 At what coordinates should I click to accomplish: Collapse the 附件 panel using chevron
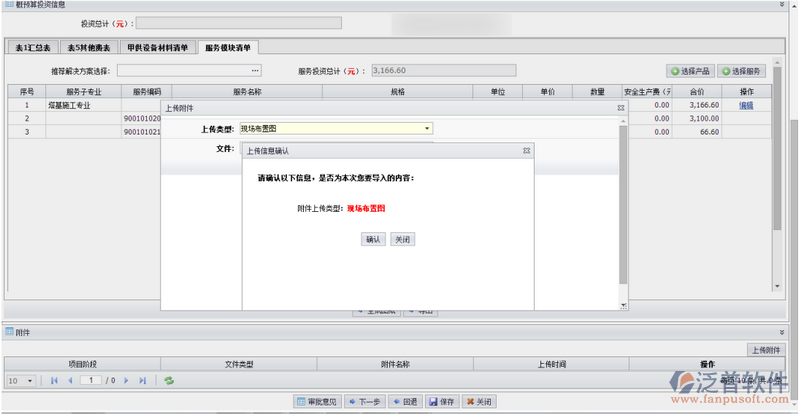782,331
